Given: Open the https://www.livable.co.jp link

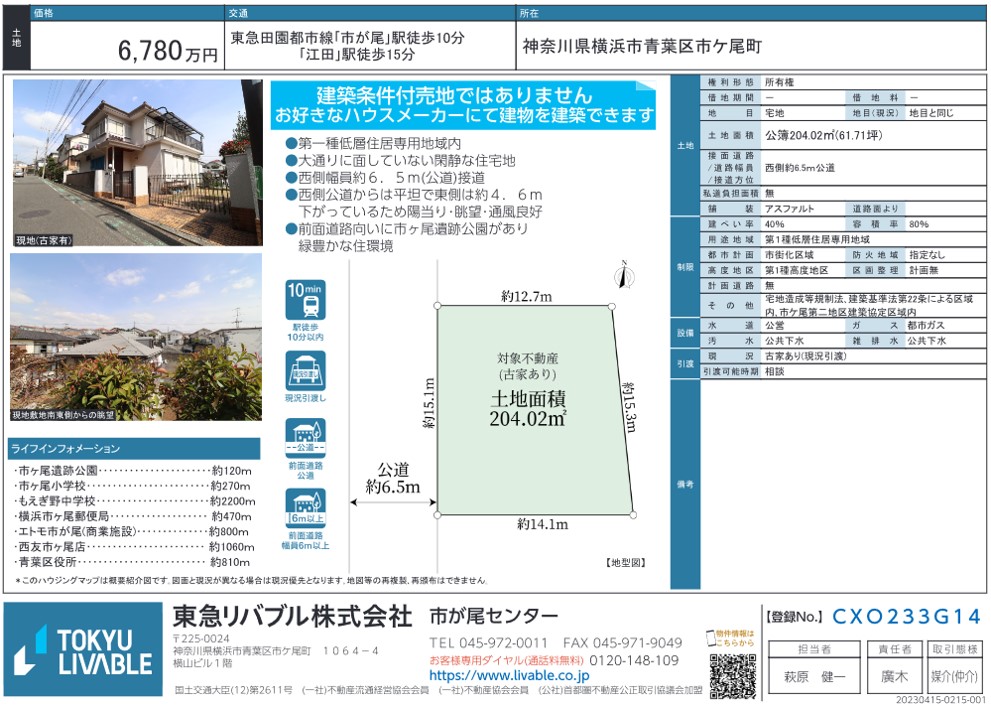Looking at the screenshot, I should click(509, 676).
